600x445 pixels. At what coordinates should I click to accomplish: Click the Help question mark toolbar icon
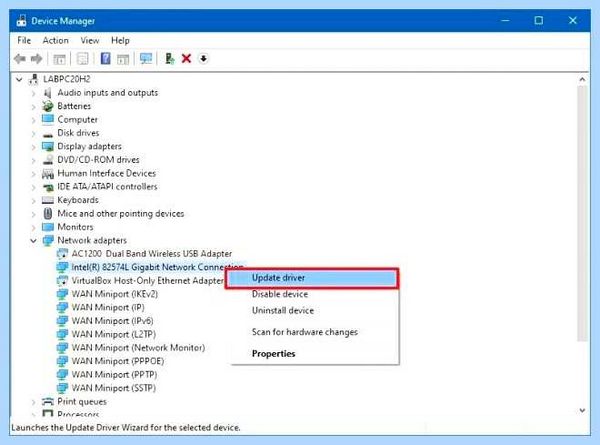(x=105, y=59)
